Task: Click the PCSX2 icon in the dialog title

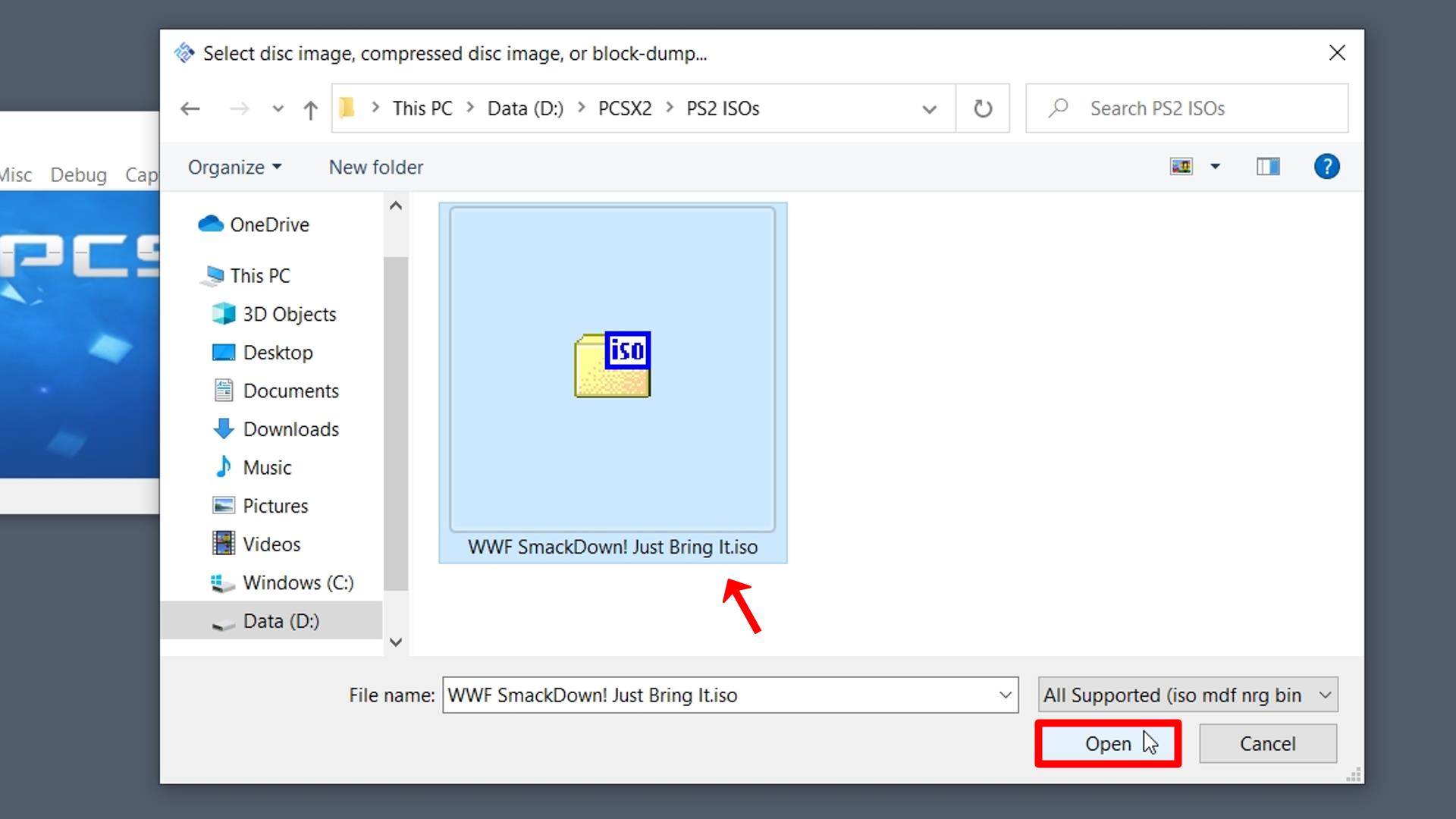Action: 184,53
